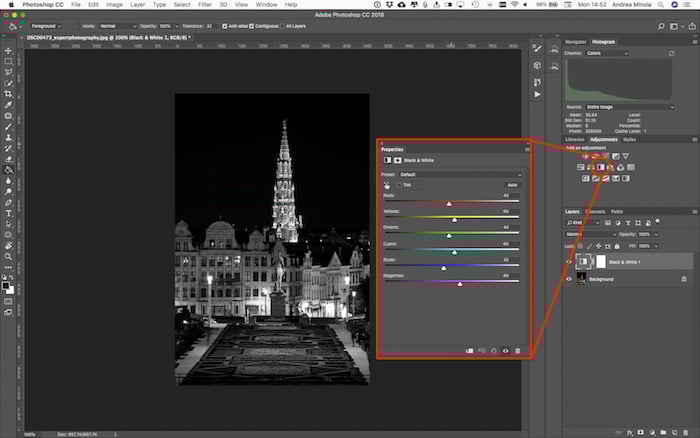The image size is (700, 438).
Task: Select the Lasso tool
Action: 8,72
